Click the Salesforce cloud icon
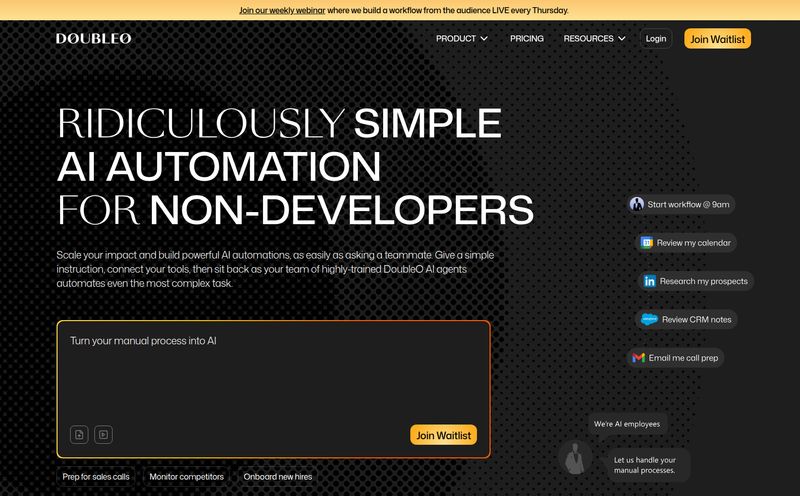800x496 pixels. click(x=649, y=319)
